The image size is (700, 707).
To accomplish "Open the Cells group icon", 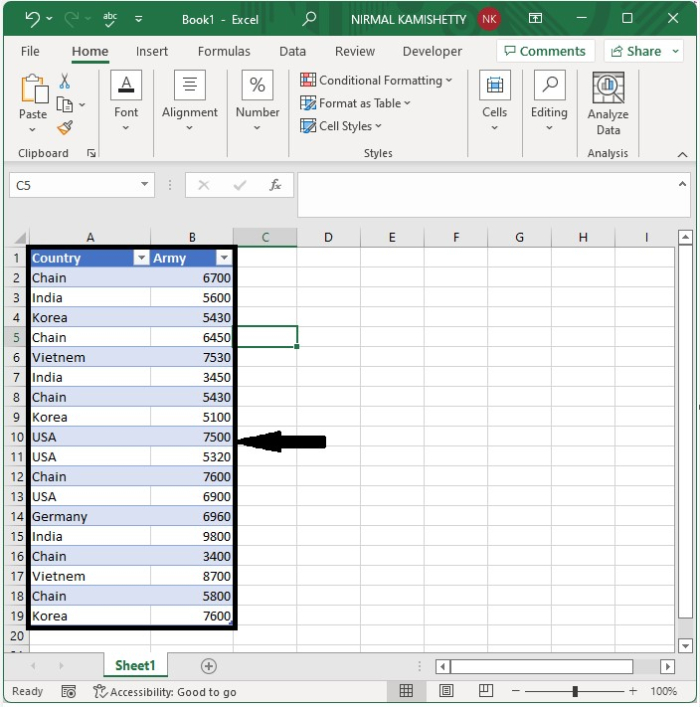I will click(x=495, y=85).
